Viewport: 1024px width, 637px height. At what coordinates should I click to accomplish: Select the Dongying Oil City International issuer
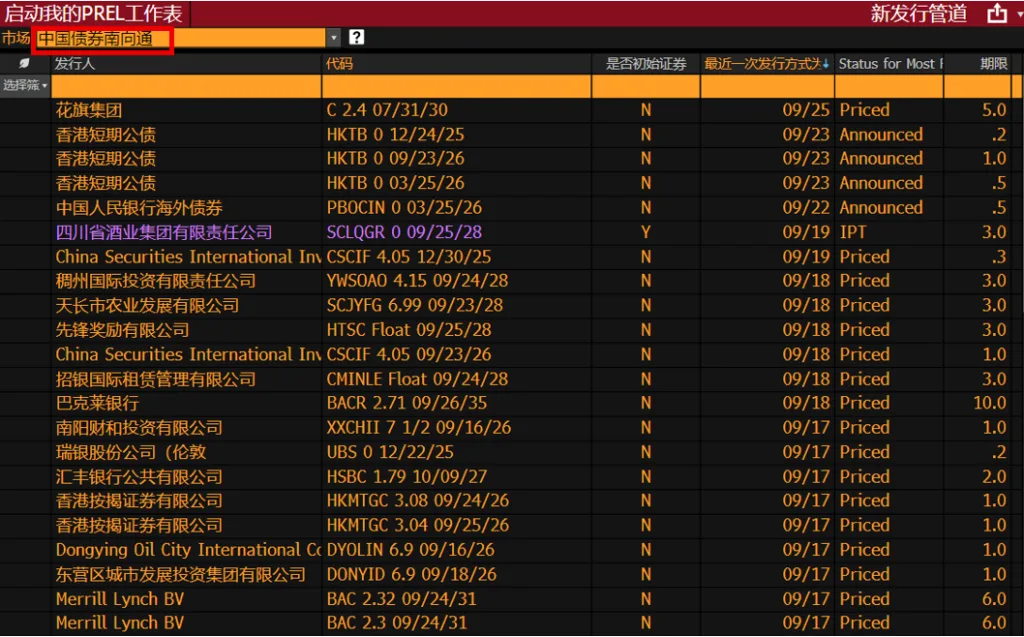pos(188,550)
